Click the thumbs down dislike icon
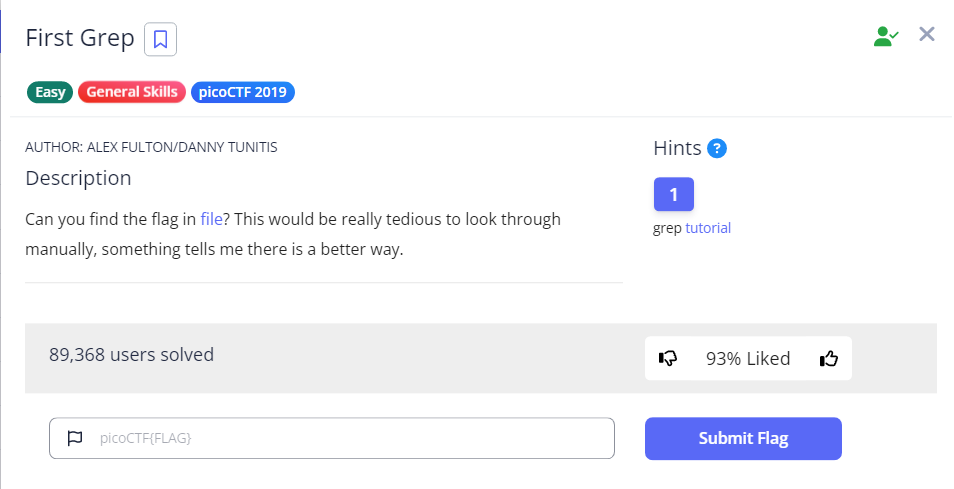Image resolution: width=954 pixels, height=489 pixels. [668, 358]
